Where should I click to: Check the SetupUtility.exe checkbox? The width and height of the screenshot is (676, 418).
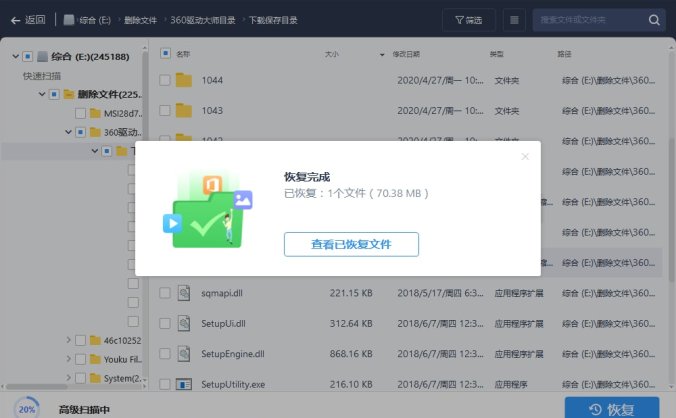(165, 384)
